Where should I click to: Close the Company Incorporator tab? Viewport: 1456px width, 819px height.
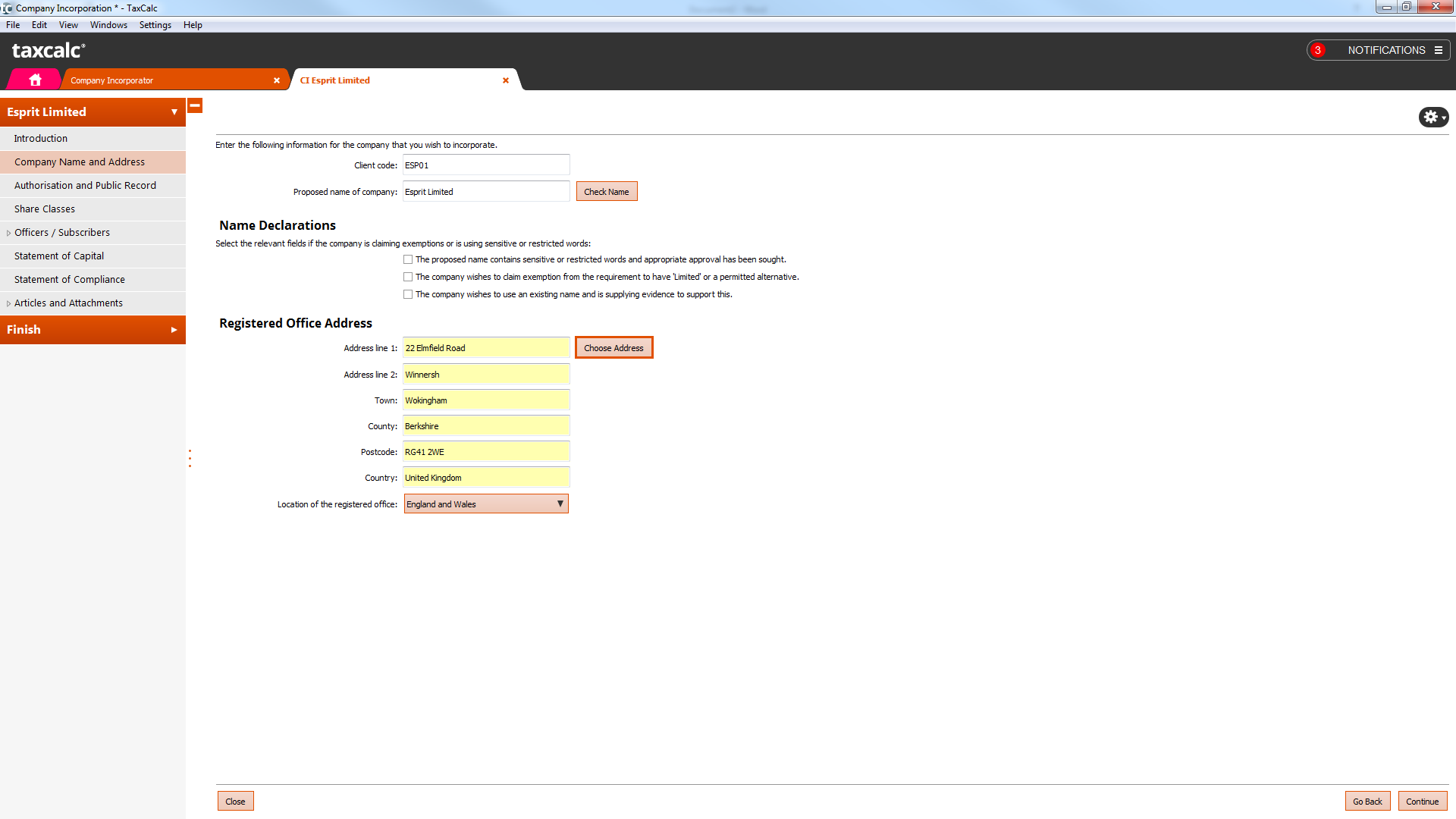tap(277, 80)
